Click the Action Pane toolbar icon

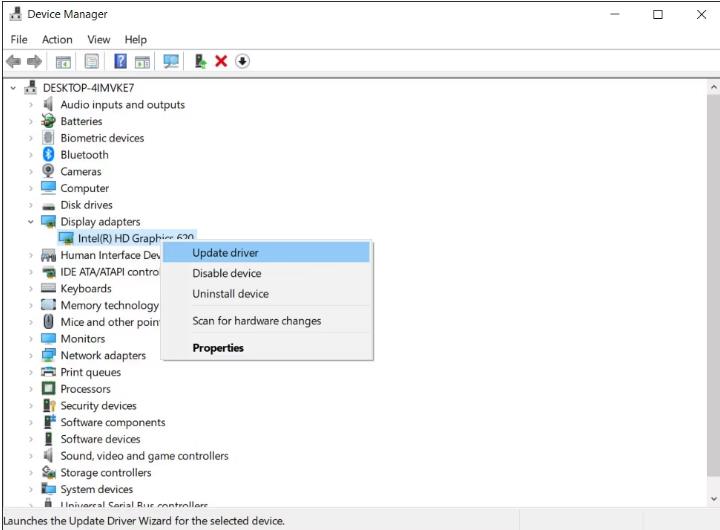pyautogui.click(x=142, y=62)
